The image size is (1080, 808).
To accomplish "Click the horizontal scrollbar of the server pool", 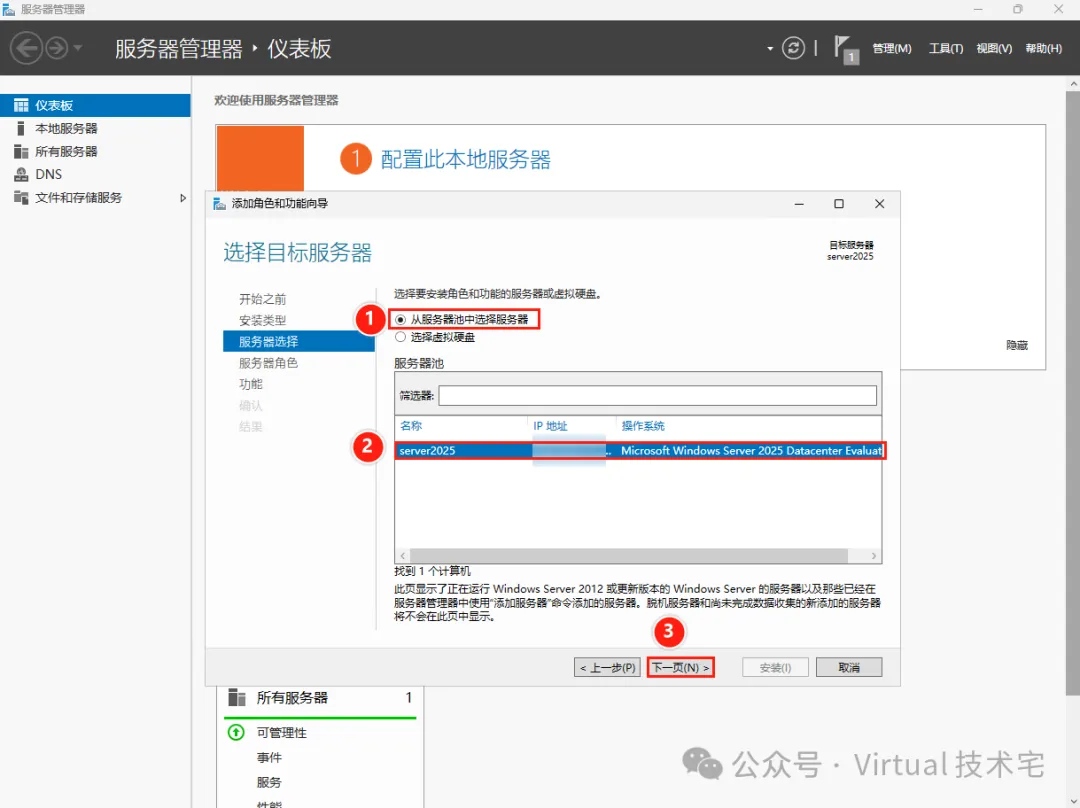I will 628,556.
